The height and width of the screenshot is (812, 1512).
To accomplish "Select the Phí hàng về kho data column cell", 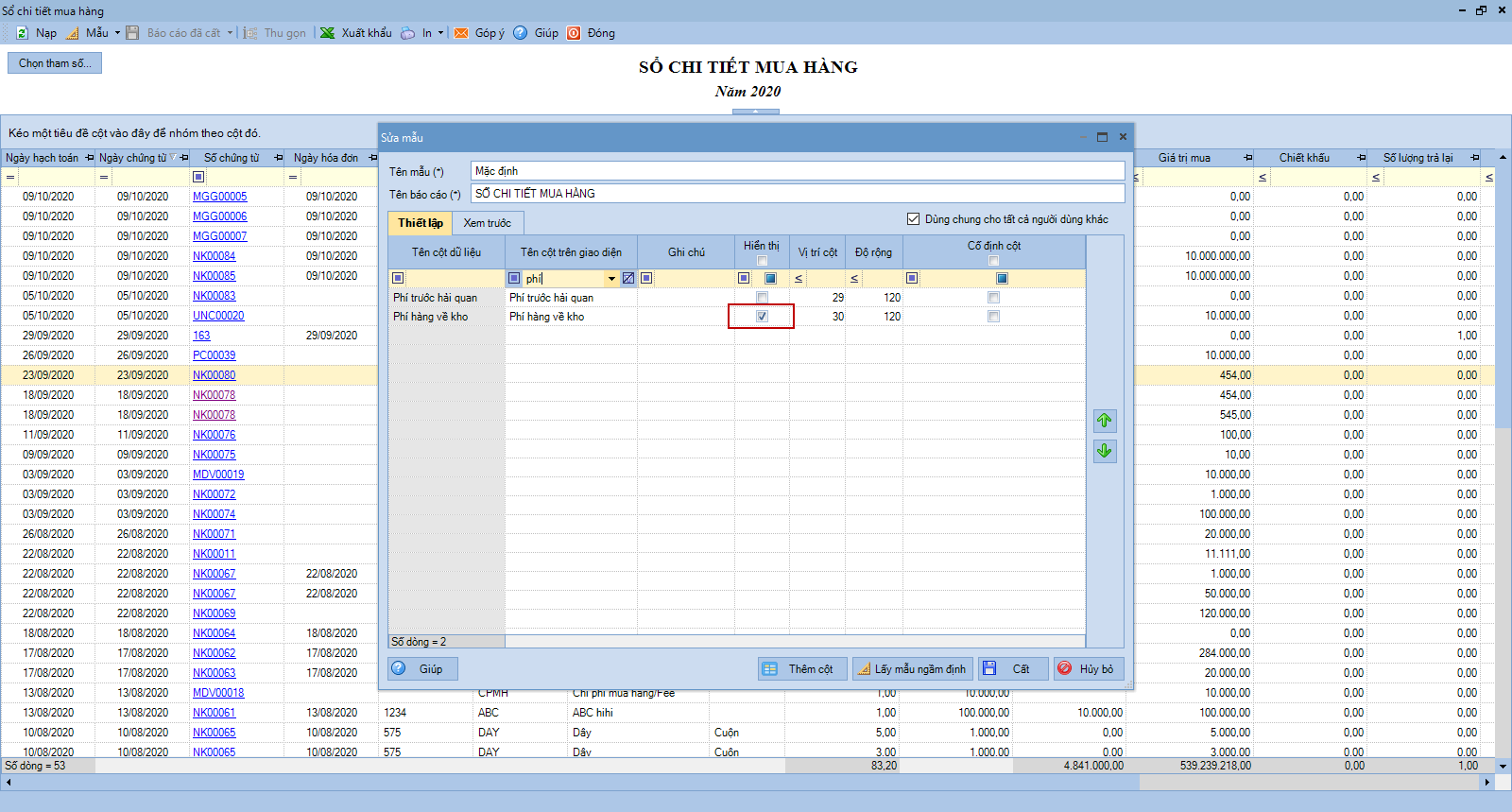I will coord(446,317).
